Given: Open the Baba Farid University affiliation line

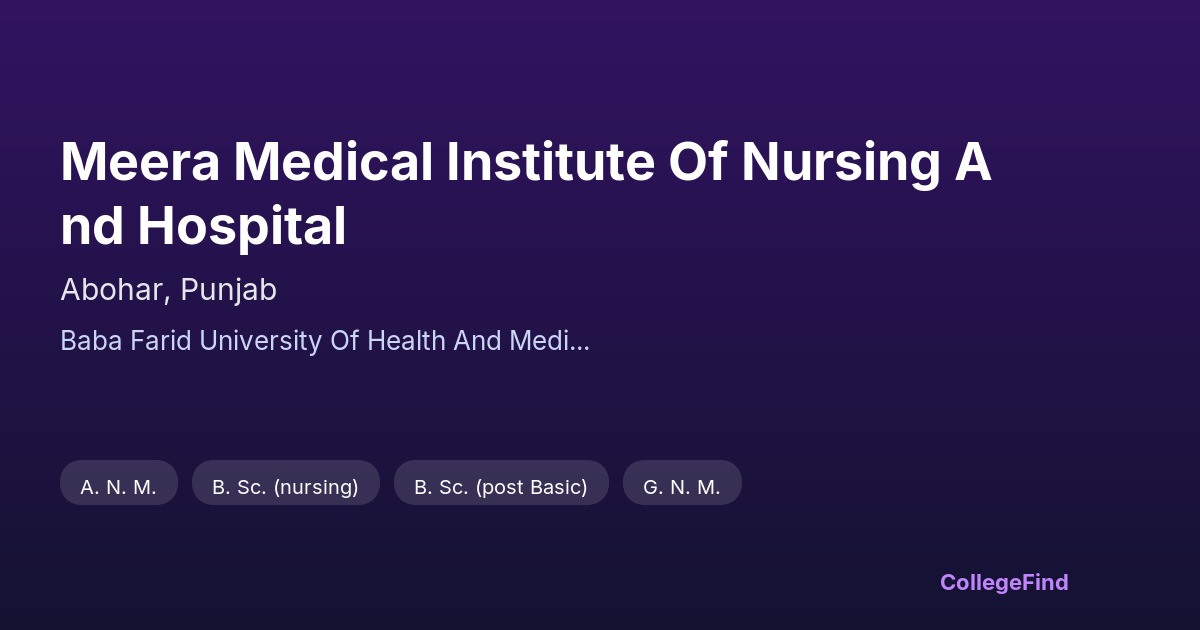Looking at the screenshot, I should pos(324,341).
